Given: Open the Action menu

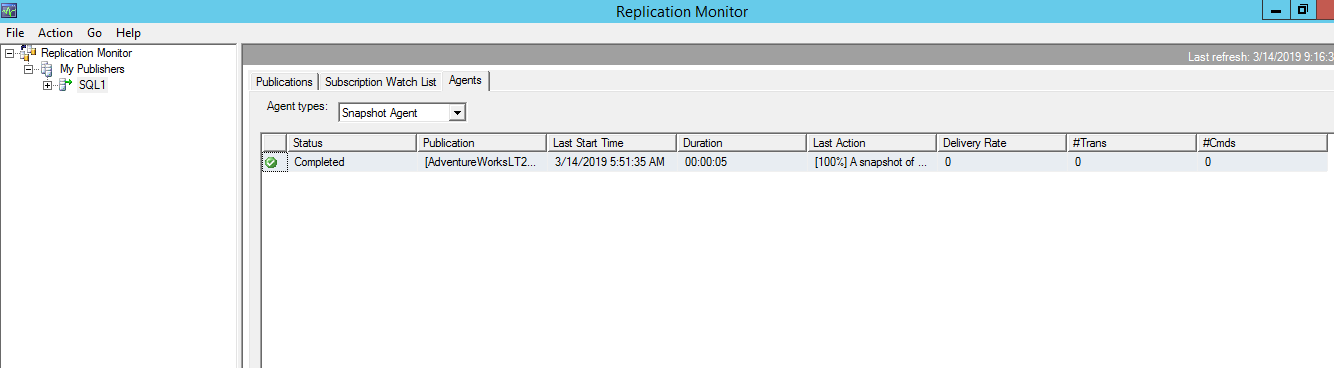Looking at the screenshot, I should point(56,33).
